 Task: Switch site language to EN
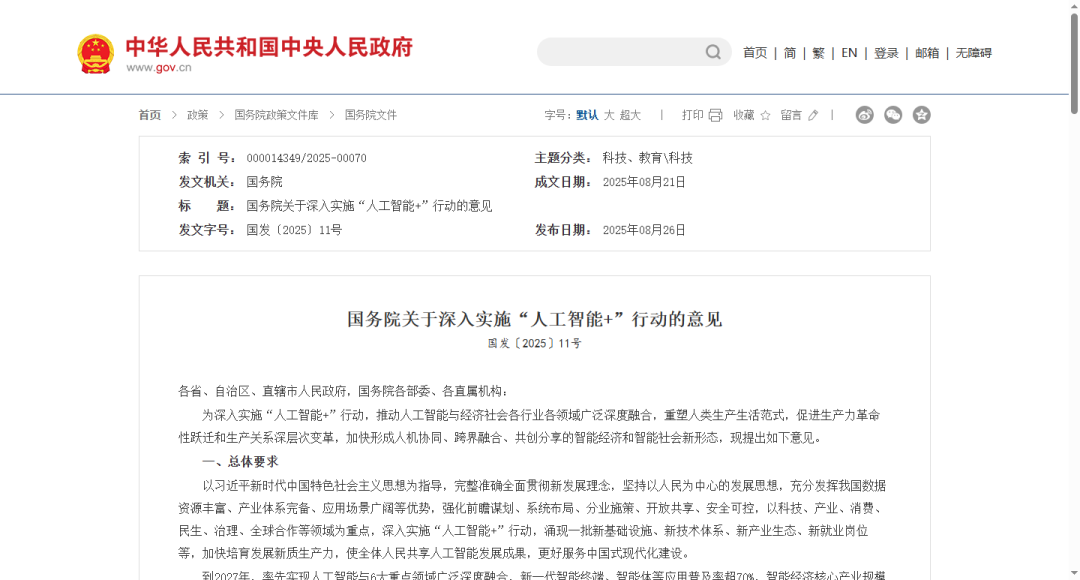(849, 52)
